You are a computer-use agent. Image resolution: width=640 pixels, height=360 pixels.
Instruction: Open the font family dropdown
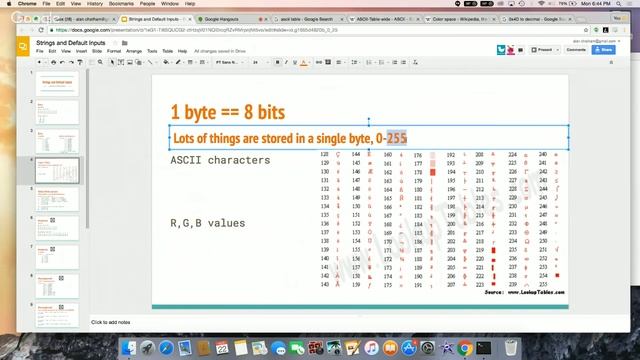[230, 62]
